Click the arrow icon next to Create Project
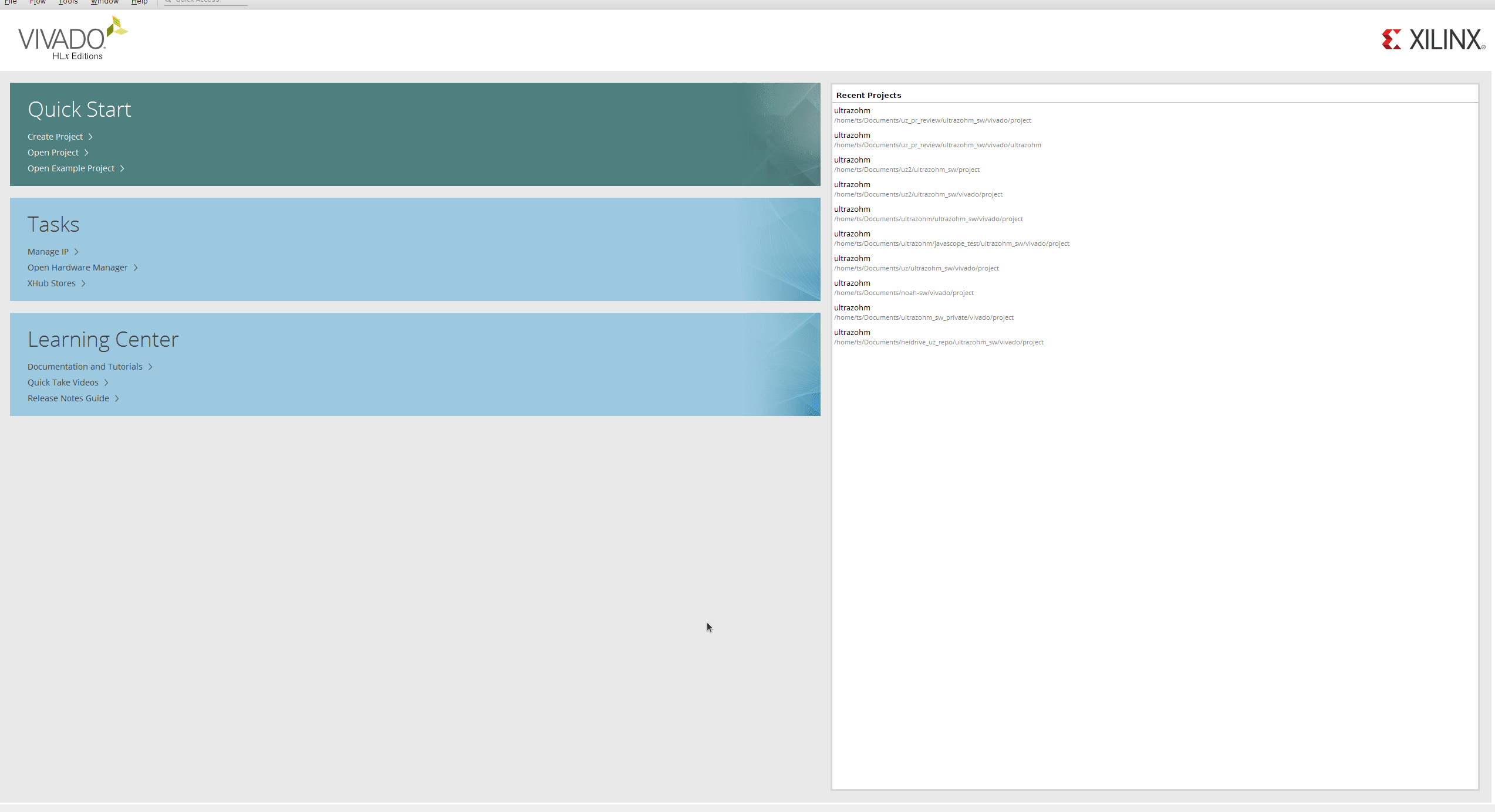 (x=91, y=136)
